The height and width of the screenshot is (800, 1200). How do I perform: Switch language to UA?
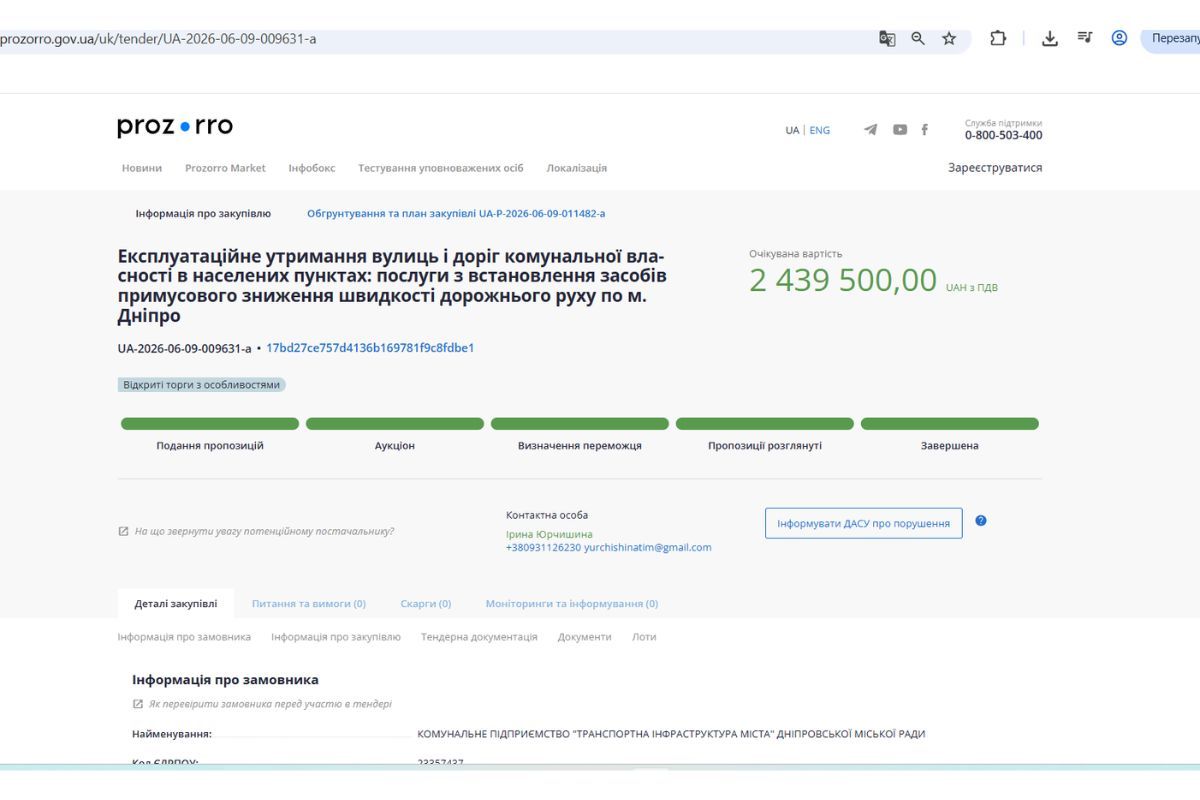[792, 130]
